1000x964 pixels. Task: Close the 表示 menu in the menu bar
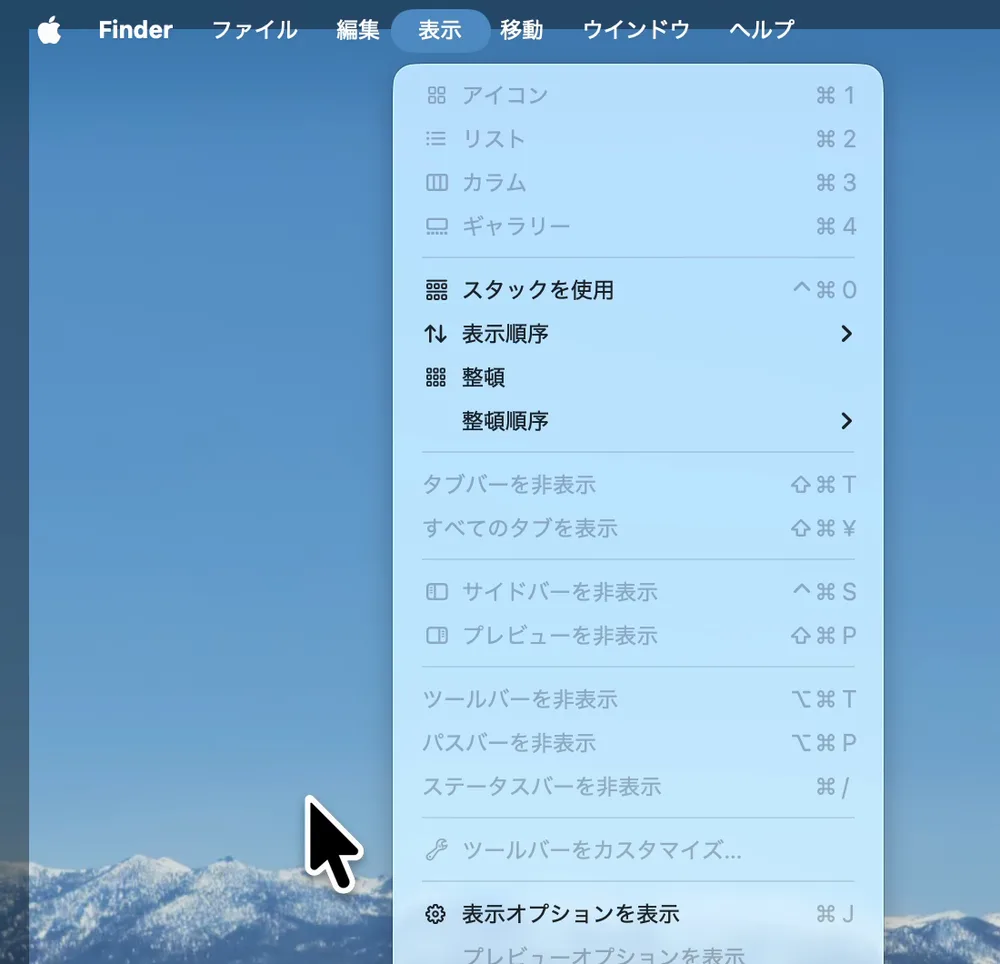[440, 30]
